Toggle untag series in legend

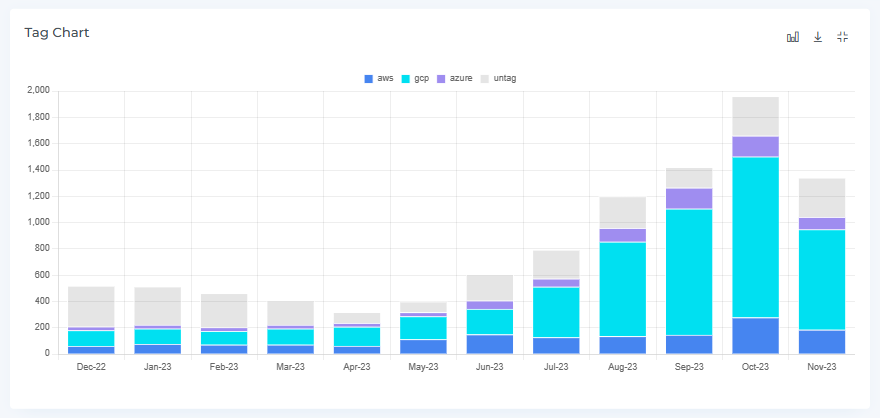[x=505, y=78]
